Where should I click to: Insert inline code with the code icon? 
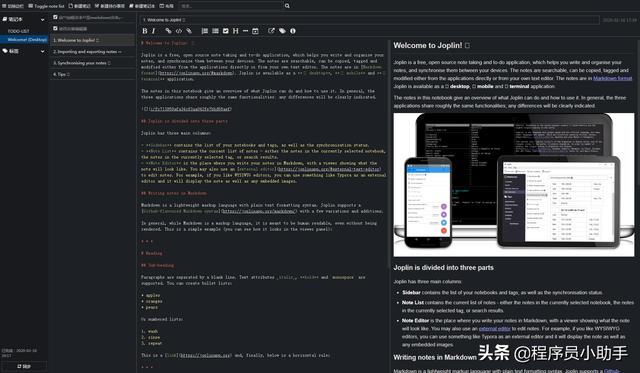coord(179,31)
